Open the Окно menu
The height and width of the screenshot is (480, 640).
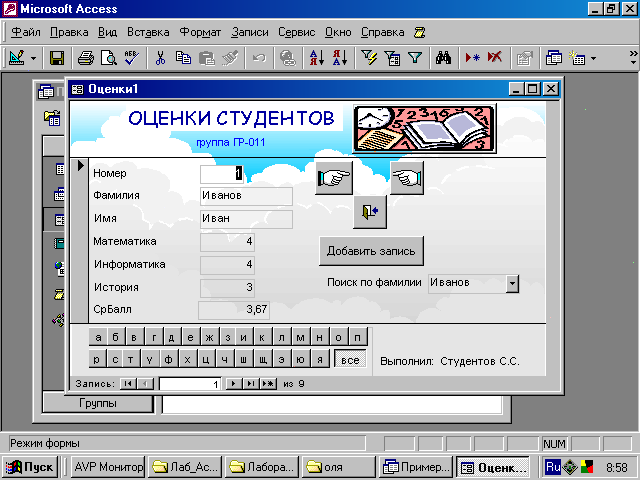[x=338, y=32]
